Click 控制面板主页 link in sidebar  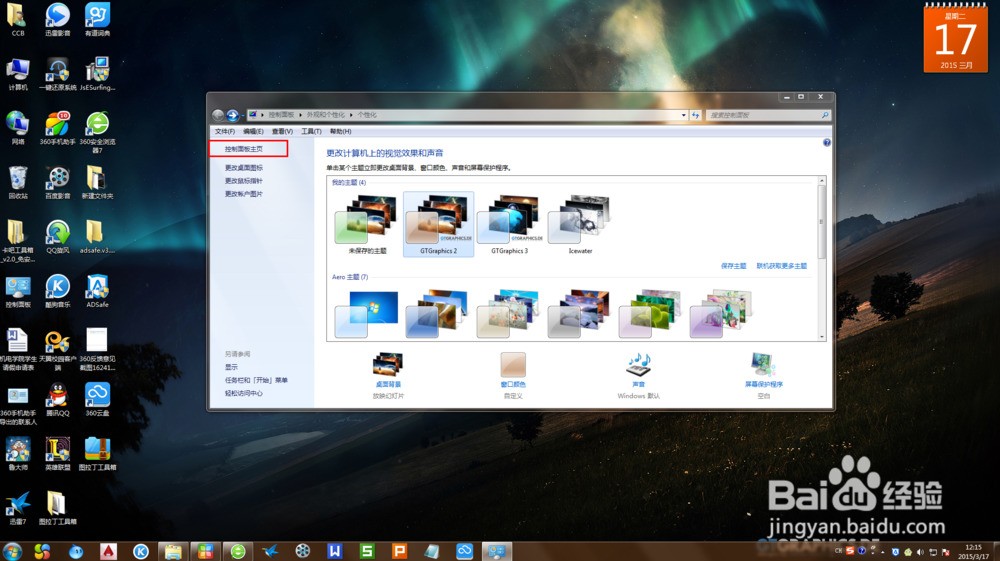point(248,149)
